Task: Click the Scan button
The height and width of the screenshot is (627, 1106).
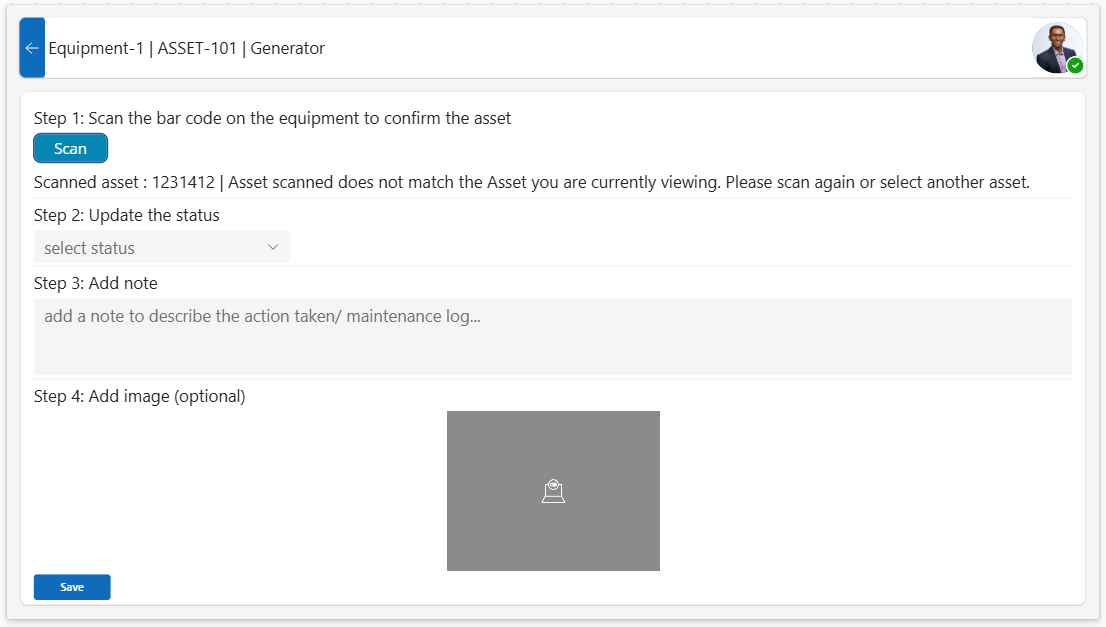Action: [70, 147]
